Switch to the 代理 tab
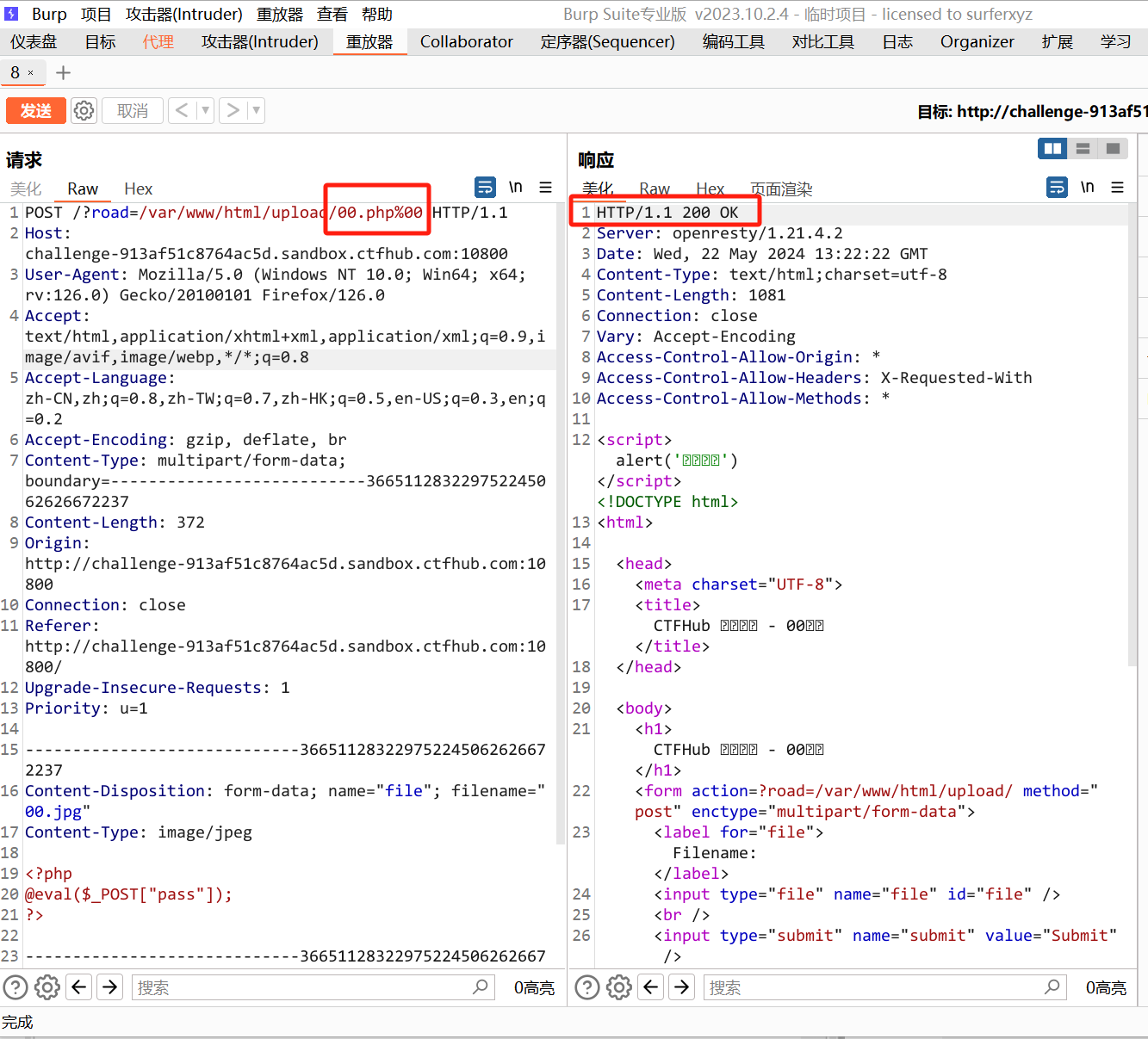 point(158,42)
